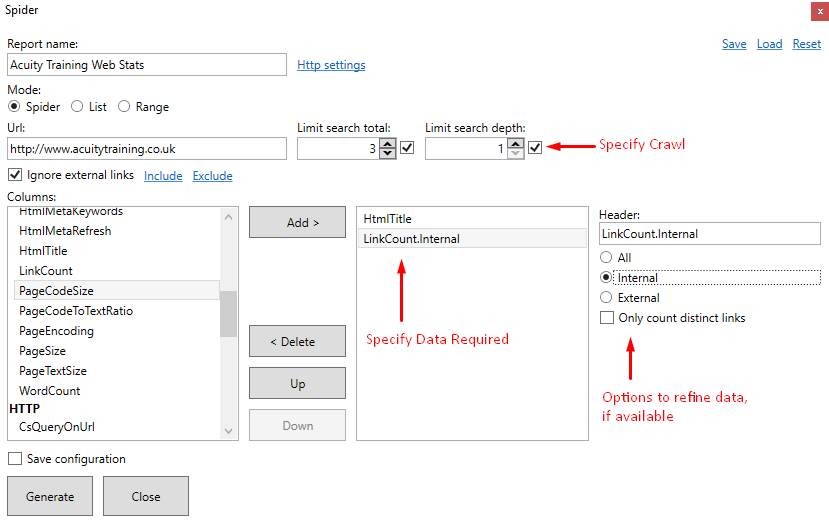829x524 pixels.
Task: Select LinkCount.Internal in chosen columns list
Action: (472, 238)
